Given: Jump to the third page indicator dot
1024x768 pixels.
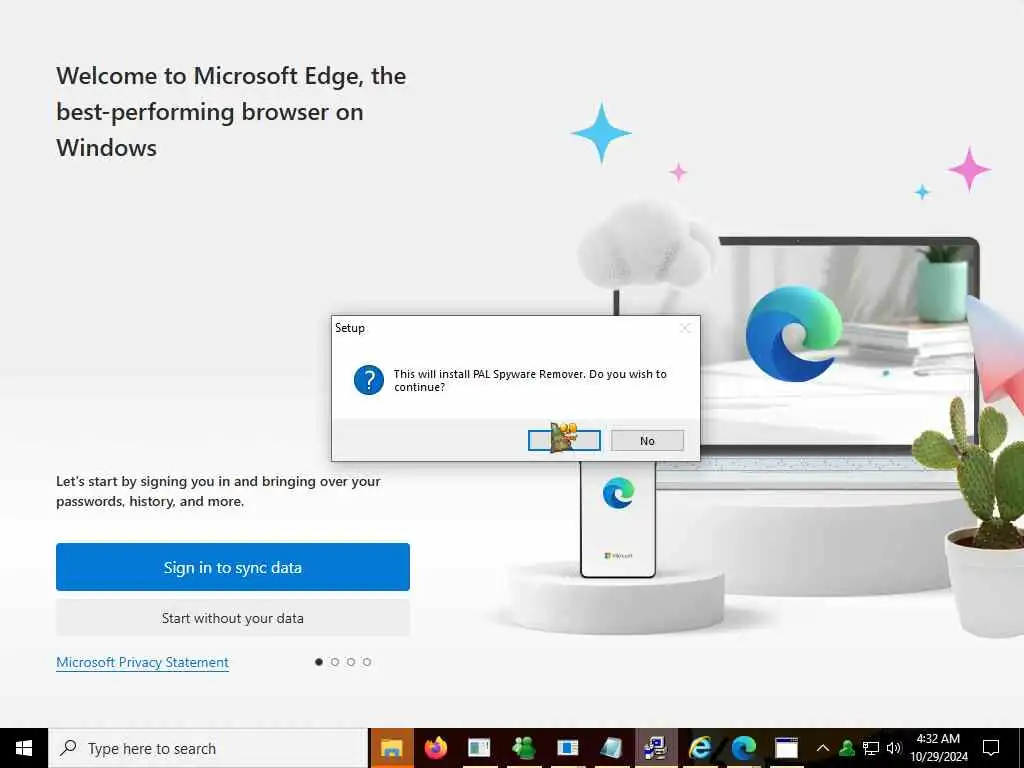Looking at the screenshot, I should 351,662.
